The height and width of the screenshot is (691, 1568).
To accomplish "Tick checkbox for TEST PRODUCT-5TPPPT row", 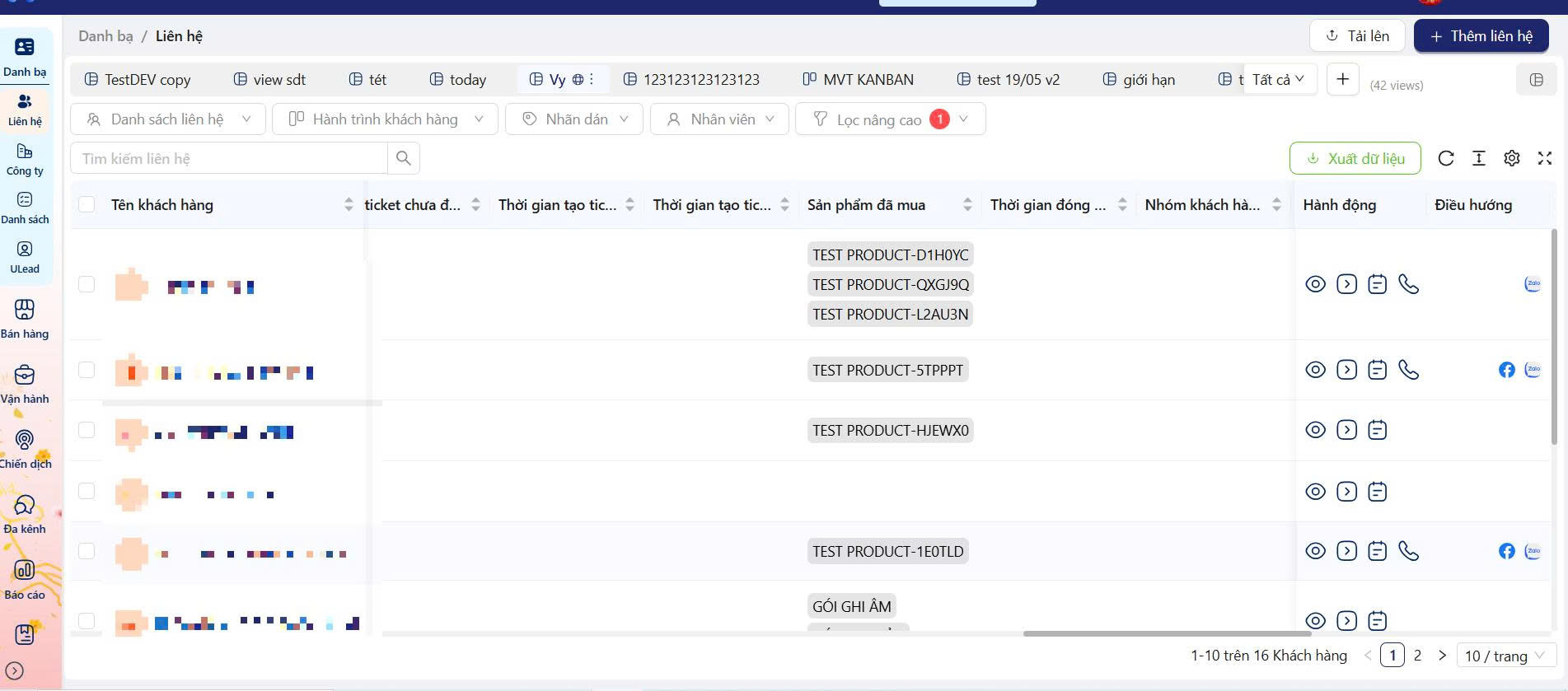I will pyautogui.click(x=87, y=370).
